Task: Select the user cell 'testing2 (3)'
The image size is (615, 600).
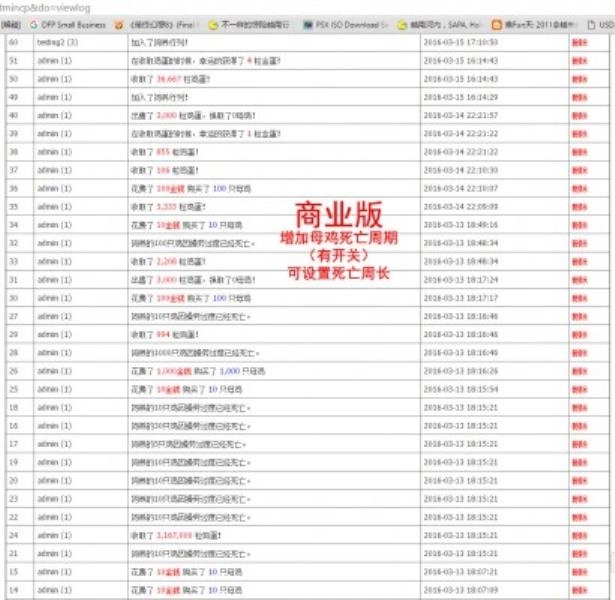Action: [x=57, y=42]
